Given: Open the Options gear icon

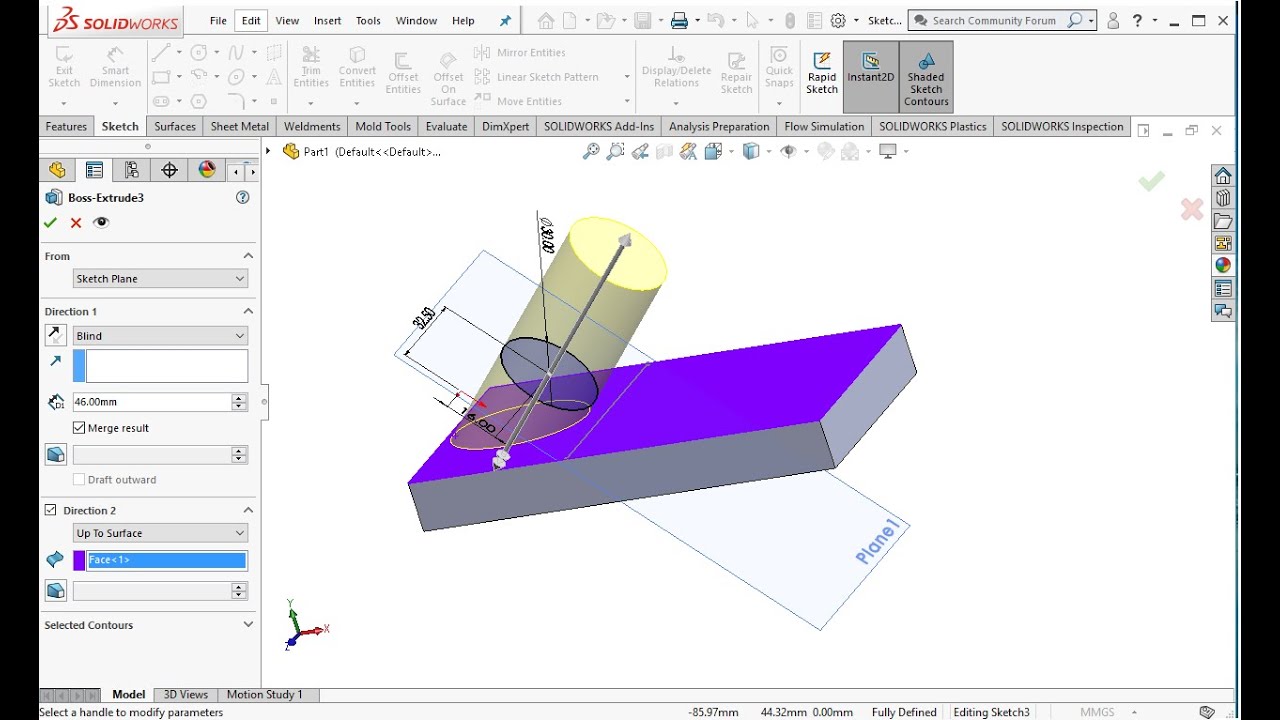Looking at the screenshot, I should (838, 20).
